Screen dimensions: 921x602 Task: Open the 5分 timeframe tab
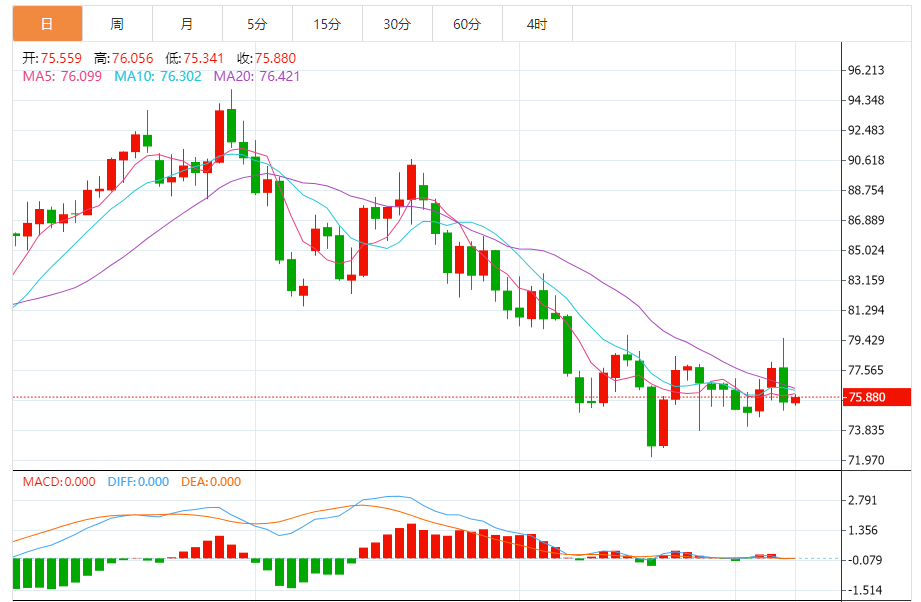click(257, 24)
